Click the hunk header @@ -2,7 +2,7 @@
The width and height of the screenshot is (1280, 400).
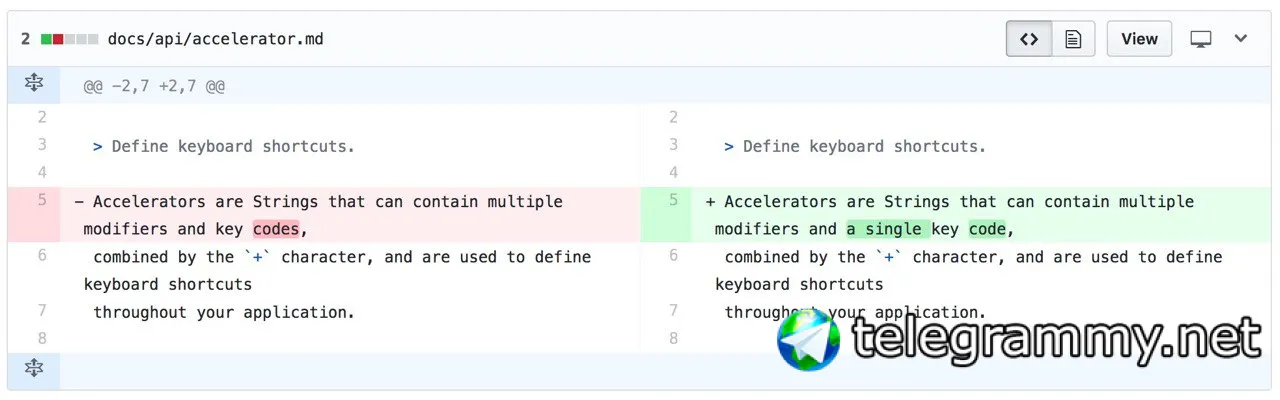pyautogui.click(x=154, y=86)
